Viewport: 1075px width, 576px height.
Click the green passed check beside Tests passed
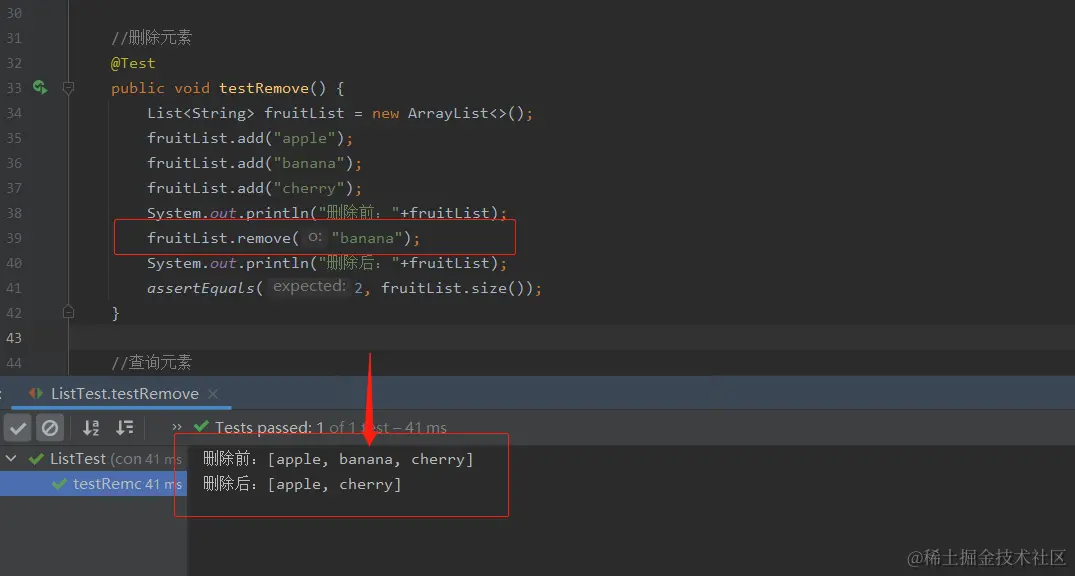point(201,427)
